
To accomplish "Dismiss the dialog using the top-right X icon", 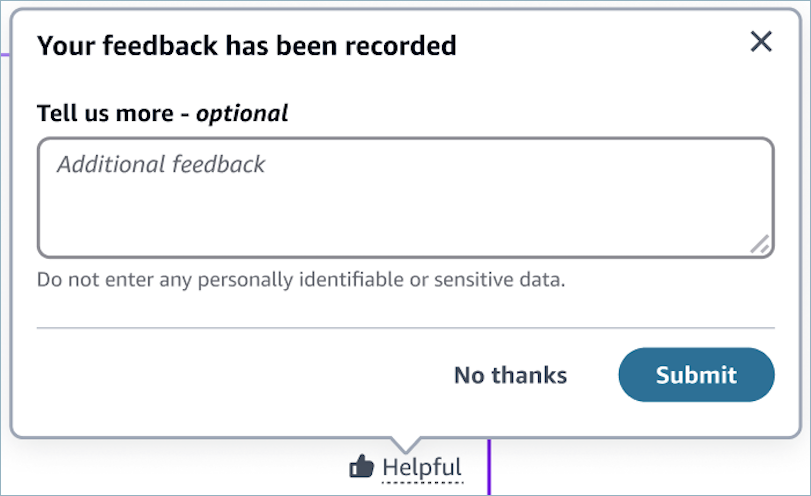I will point(761,42).
